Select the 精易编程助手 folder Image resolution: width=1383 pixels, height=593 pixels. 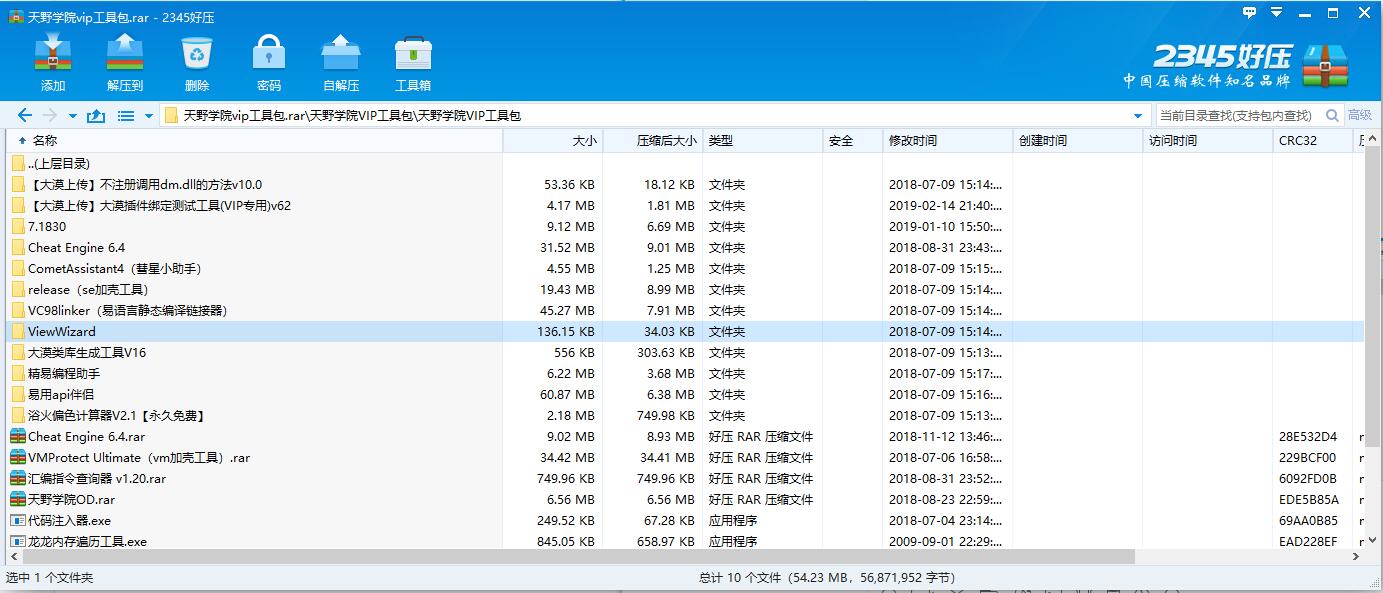click(x=685, y=373)
